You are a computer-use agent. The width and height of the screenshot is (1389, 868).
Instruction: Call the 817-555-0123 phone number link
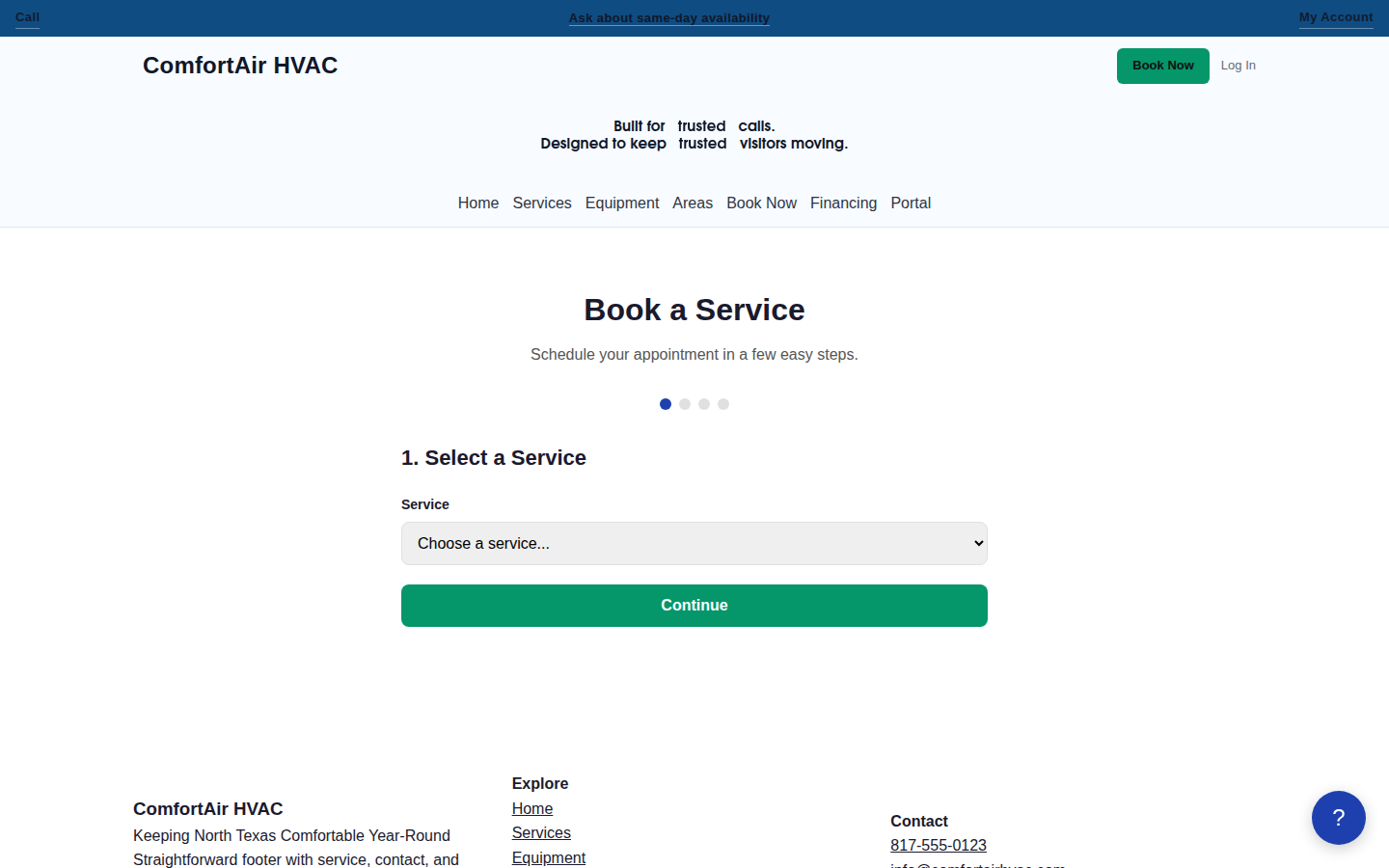coord(938,845)
